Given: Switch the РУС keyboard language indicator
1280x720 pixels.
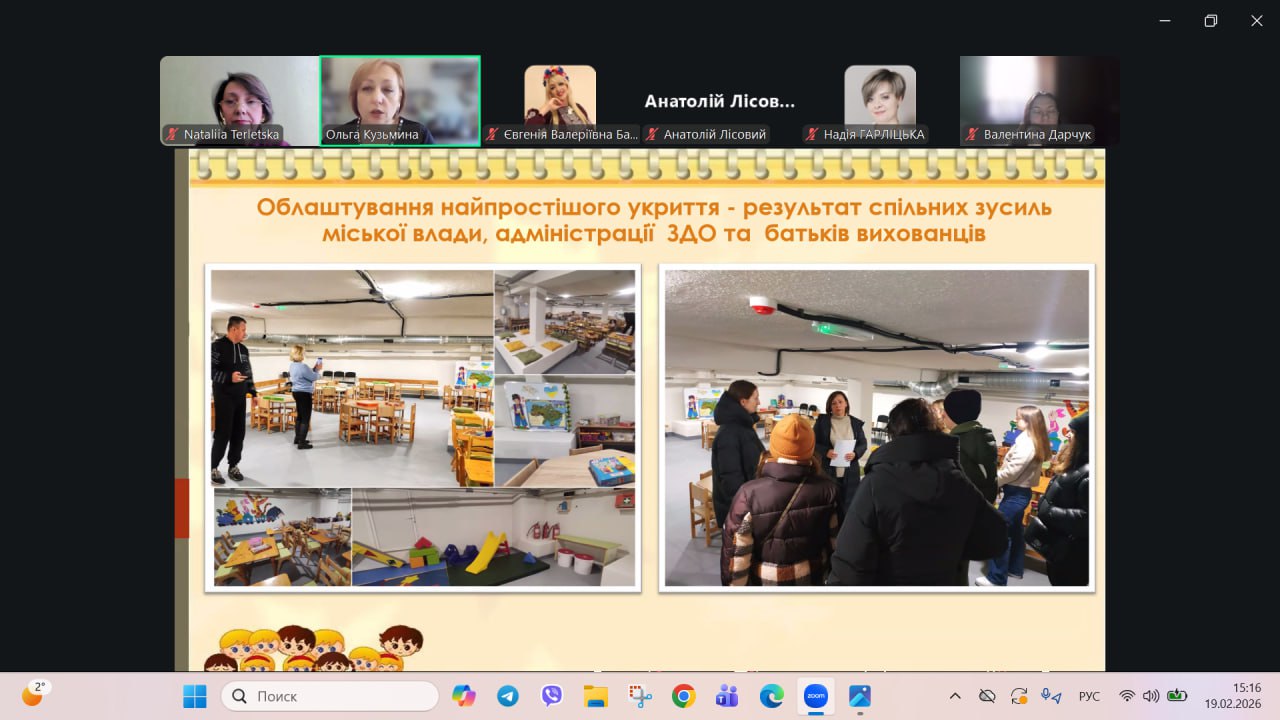Looking at the screenshot, I should tap(1089, 696).
